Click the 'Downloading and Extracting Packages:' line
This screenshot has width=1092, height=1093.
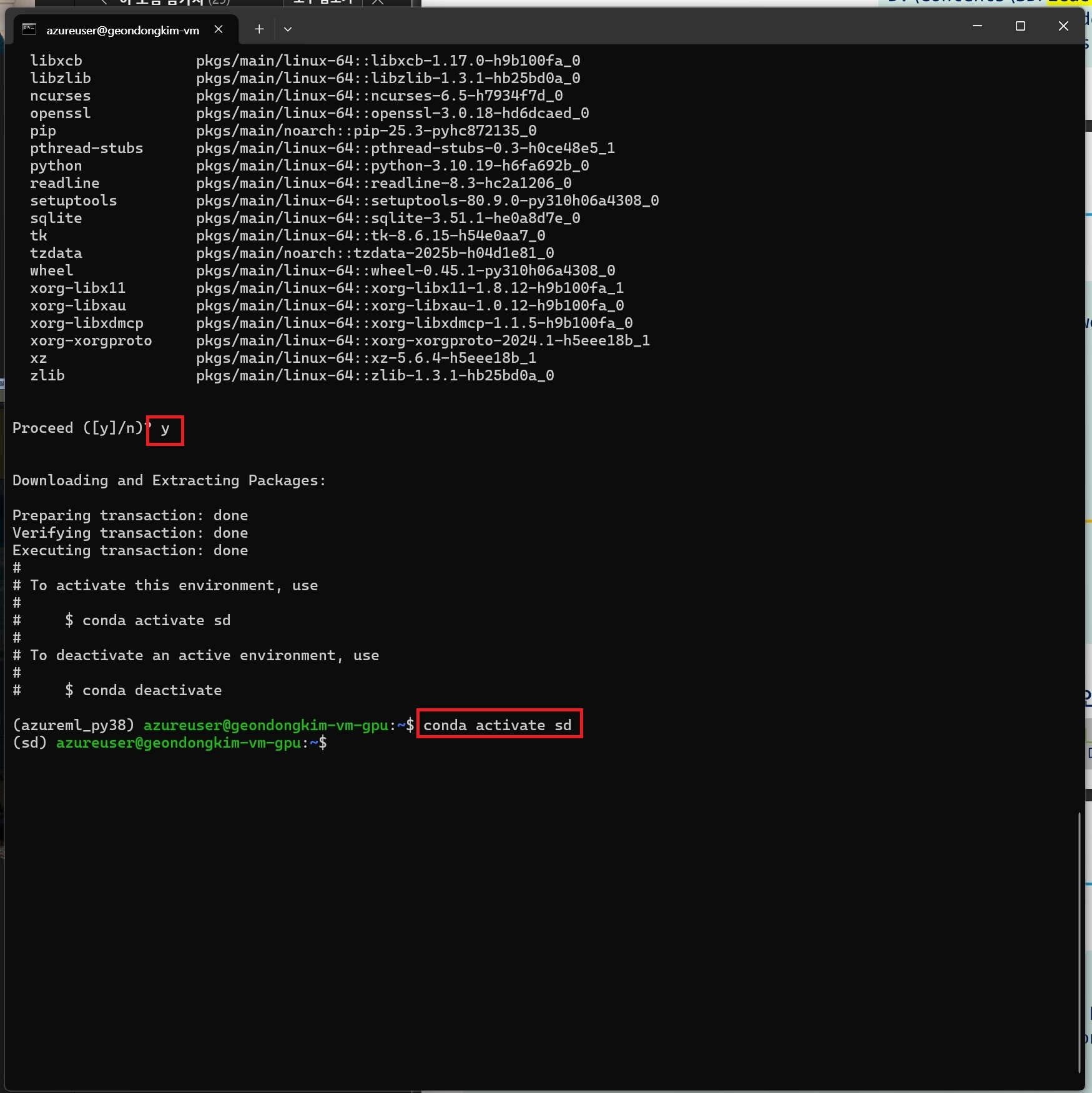(169, 480)
